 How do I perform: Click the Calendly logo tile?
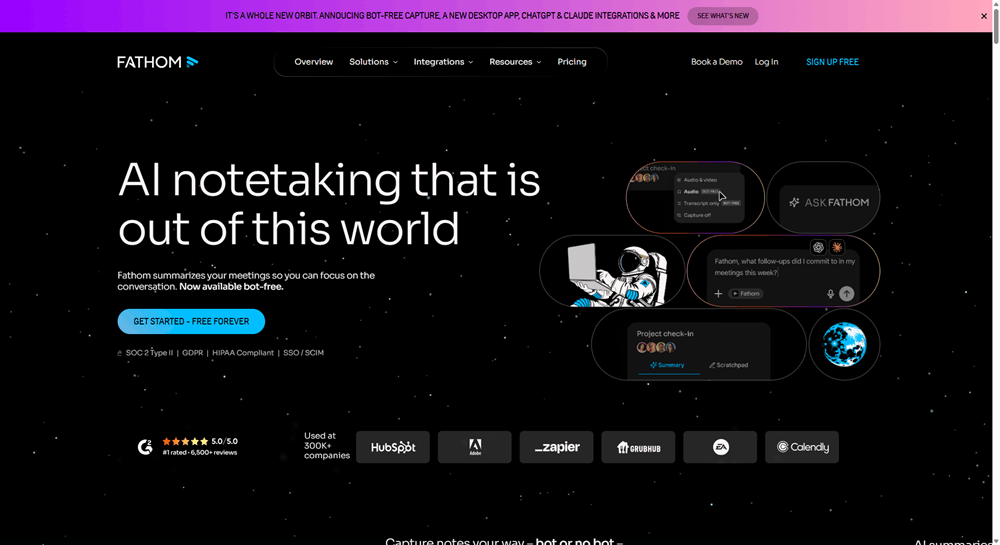coord(802,447)
